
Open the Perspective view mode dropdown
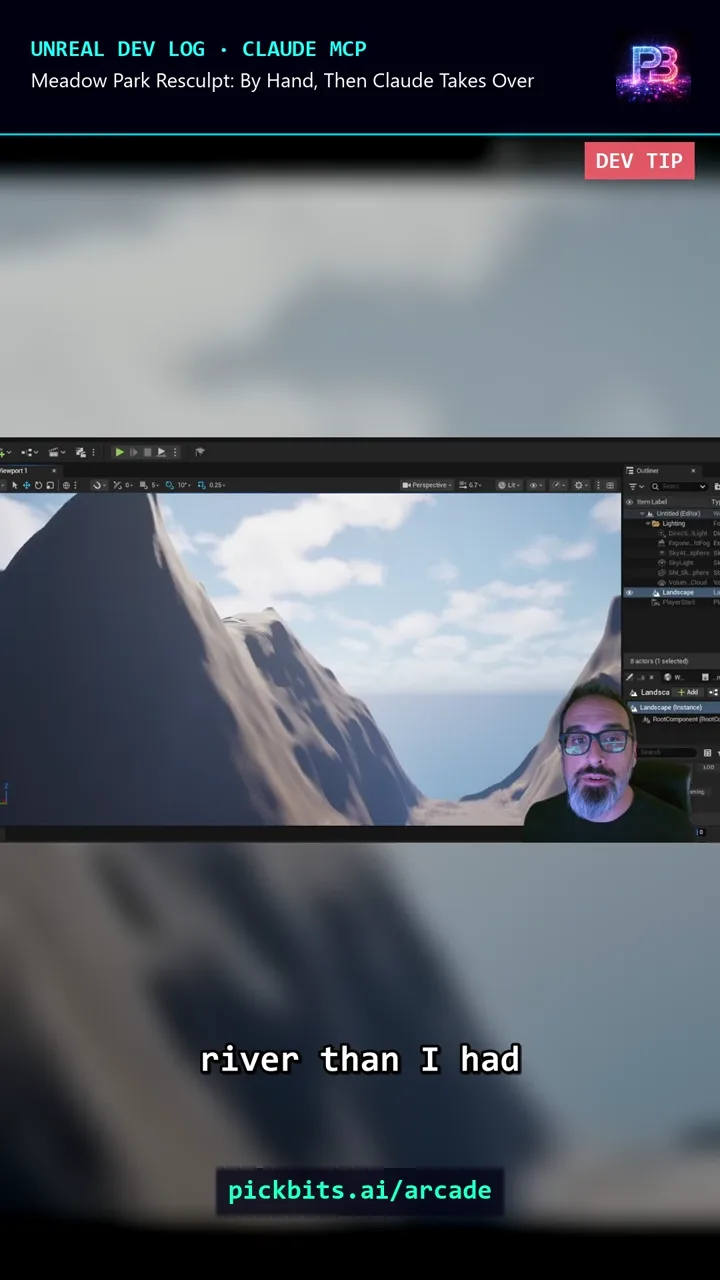point(427,485)
